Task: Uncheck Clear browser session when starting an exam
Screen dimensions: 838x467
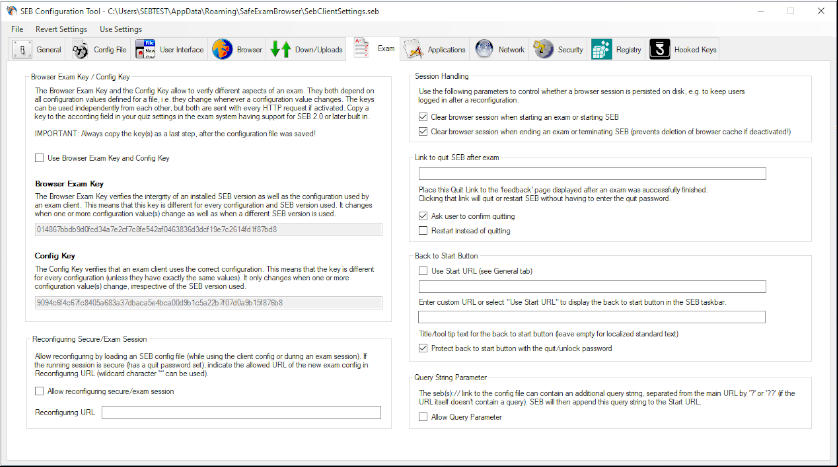Action: tap(423, 116)
